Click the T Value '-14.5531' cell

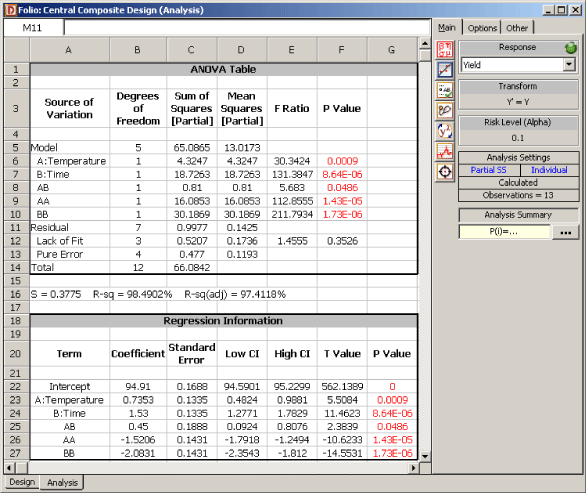pyautogui.click(x=342, y=453)
